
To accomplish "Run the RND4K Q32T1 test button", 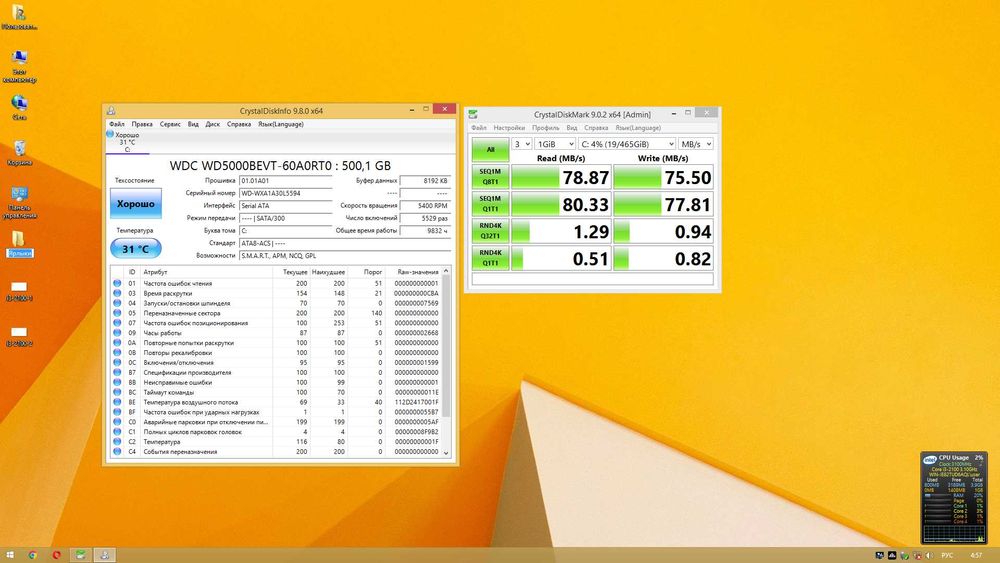I will [490, 231].
